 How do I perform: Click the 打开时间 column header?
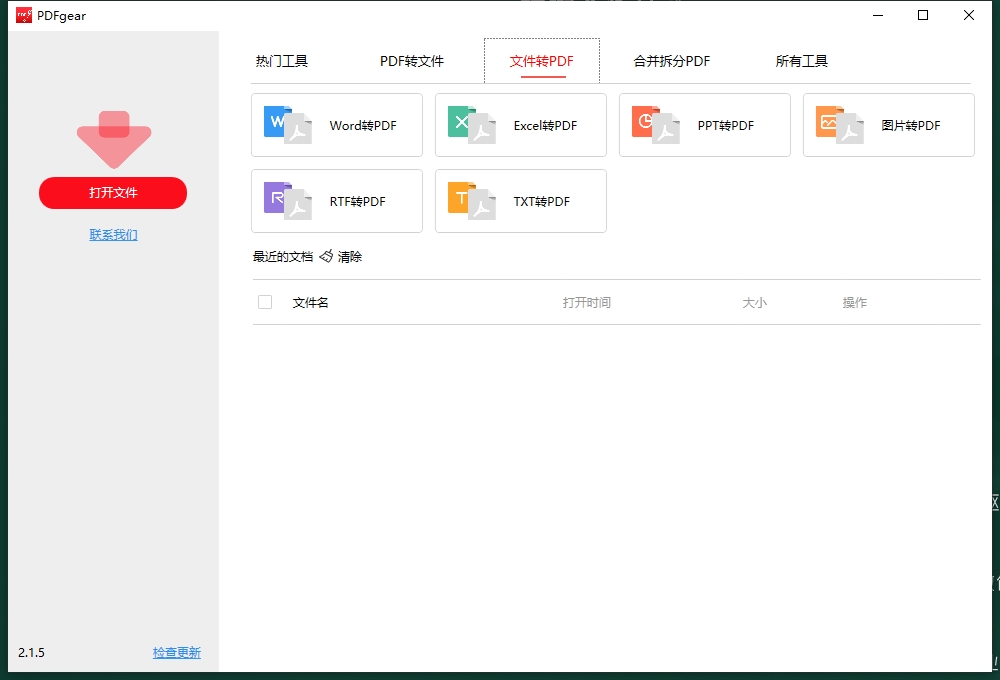click(587, 302)
